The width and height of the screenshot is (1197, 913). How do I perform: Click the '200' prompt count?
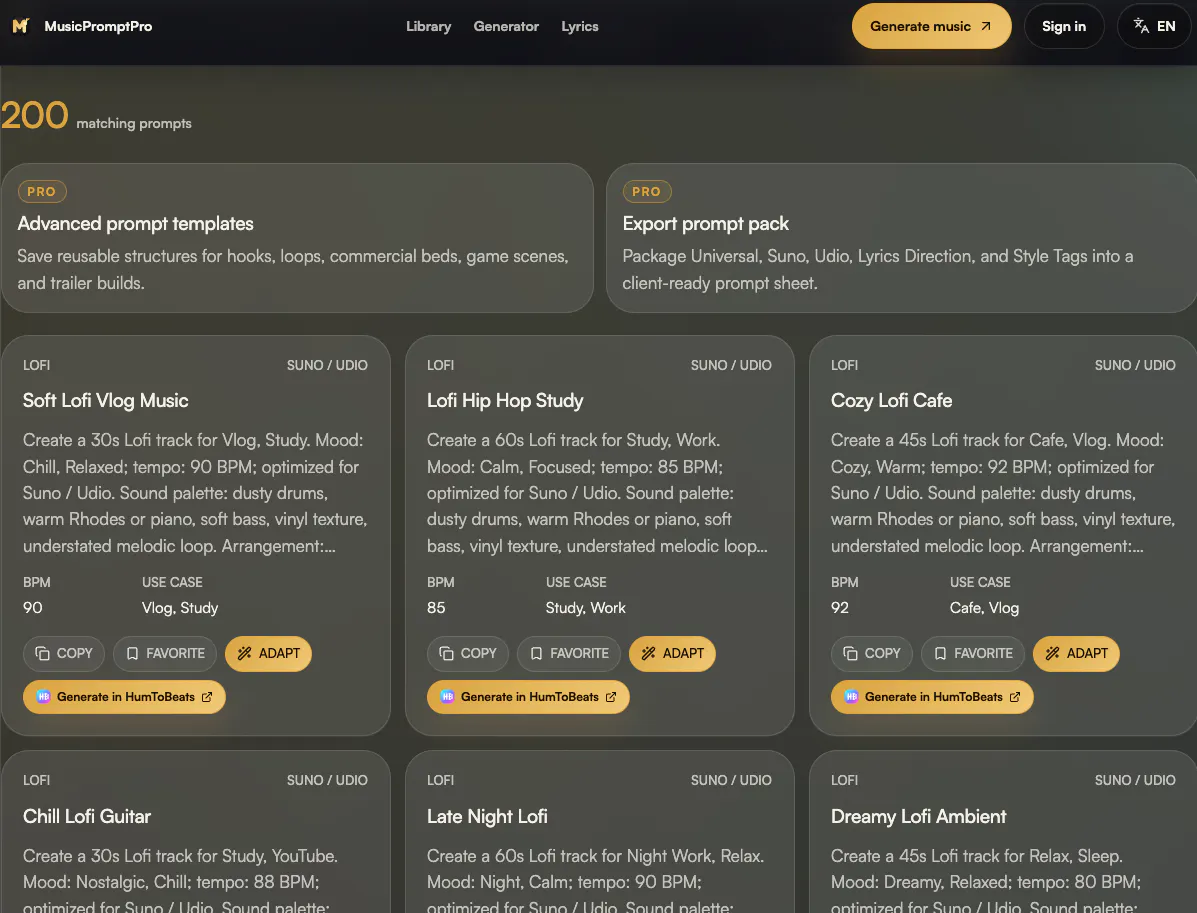[x=34, y=115]
